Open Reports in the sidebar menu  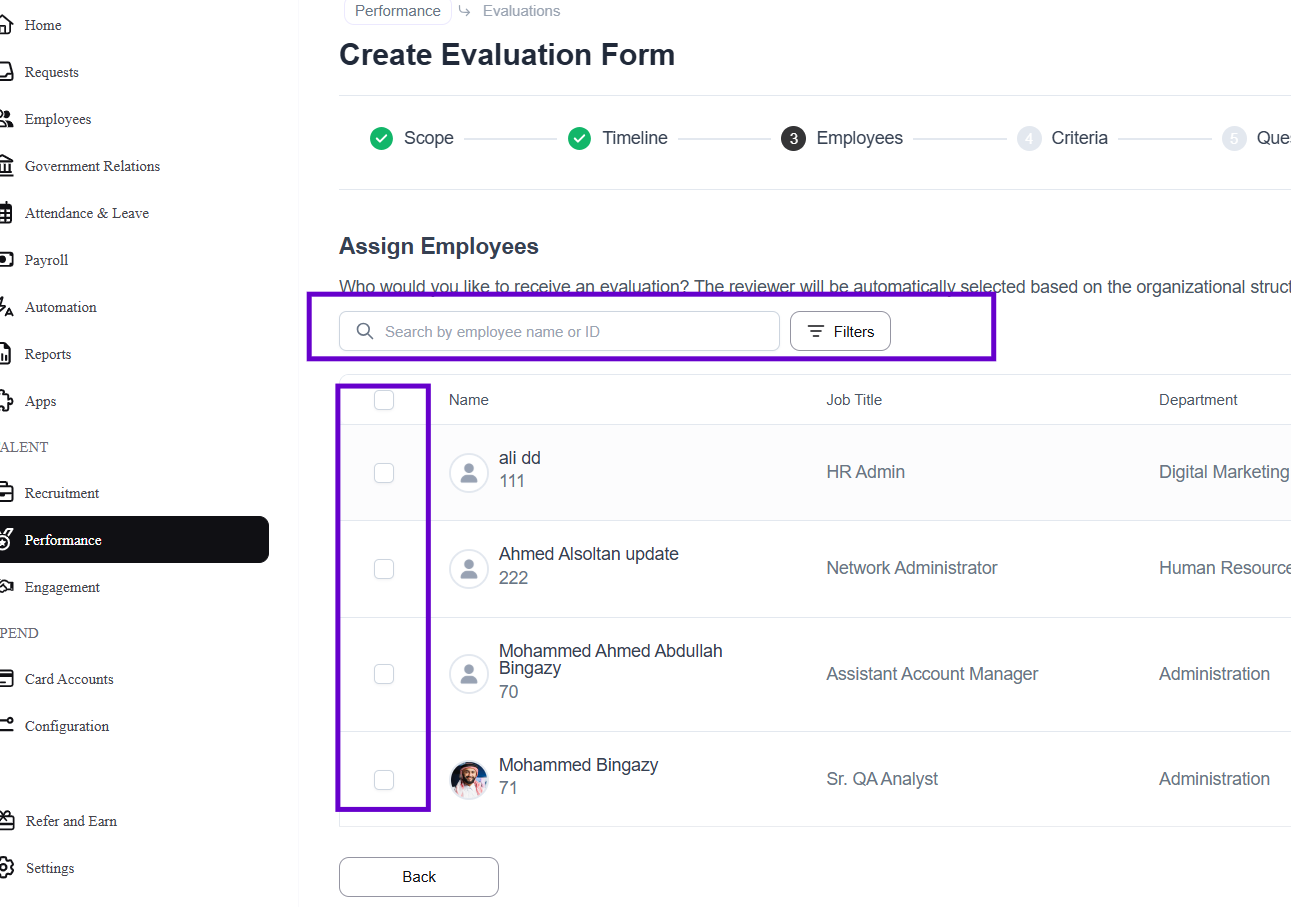[47, 354]
